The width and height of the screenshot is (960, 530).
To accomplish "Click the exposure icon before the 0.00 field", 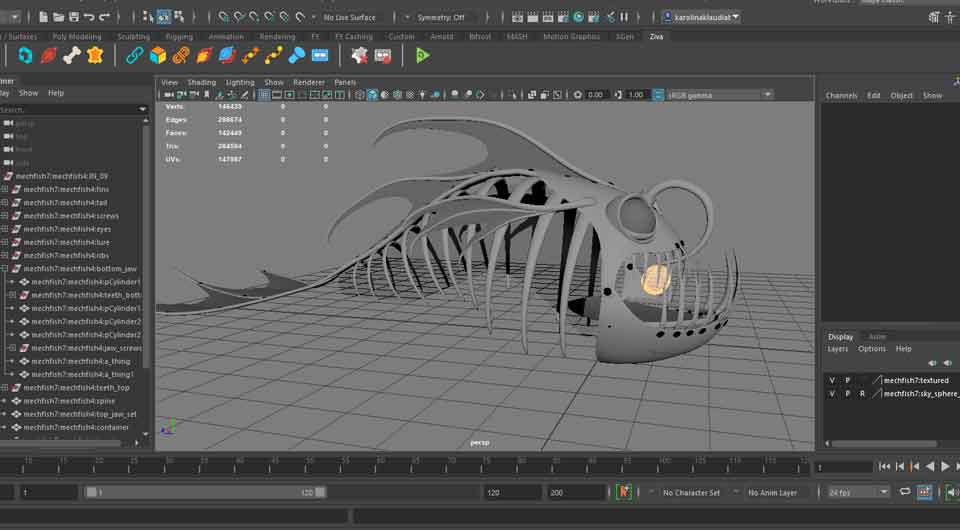I will coord(578,95).
